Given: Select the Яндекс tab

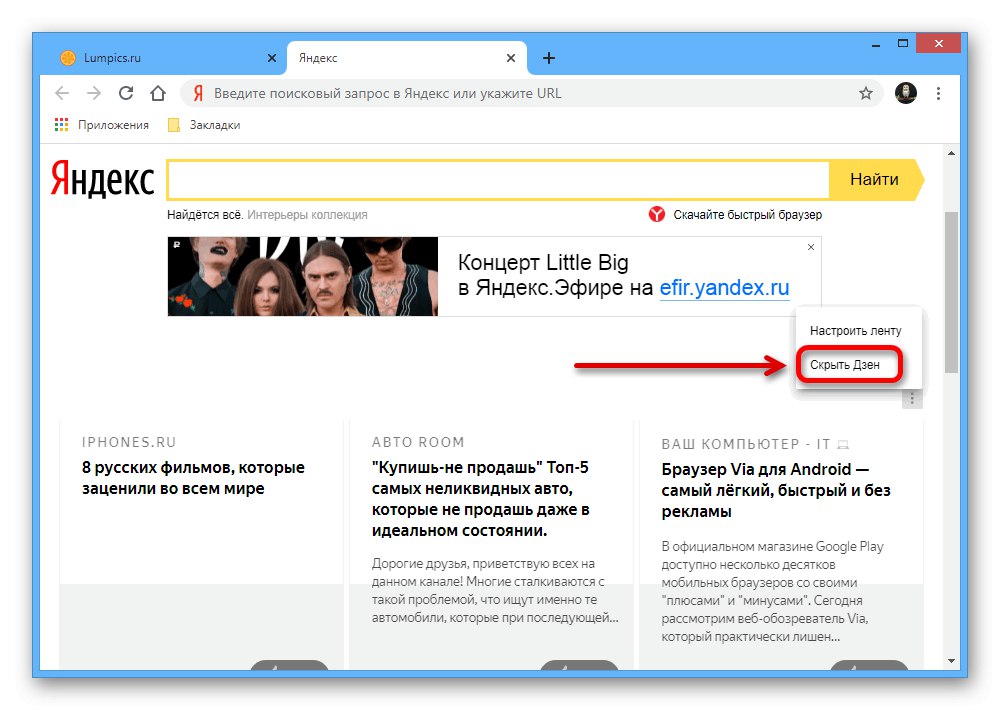Looking at the screenshot, I should point(407,58).
